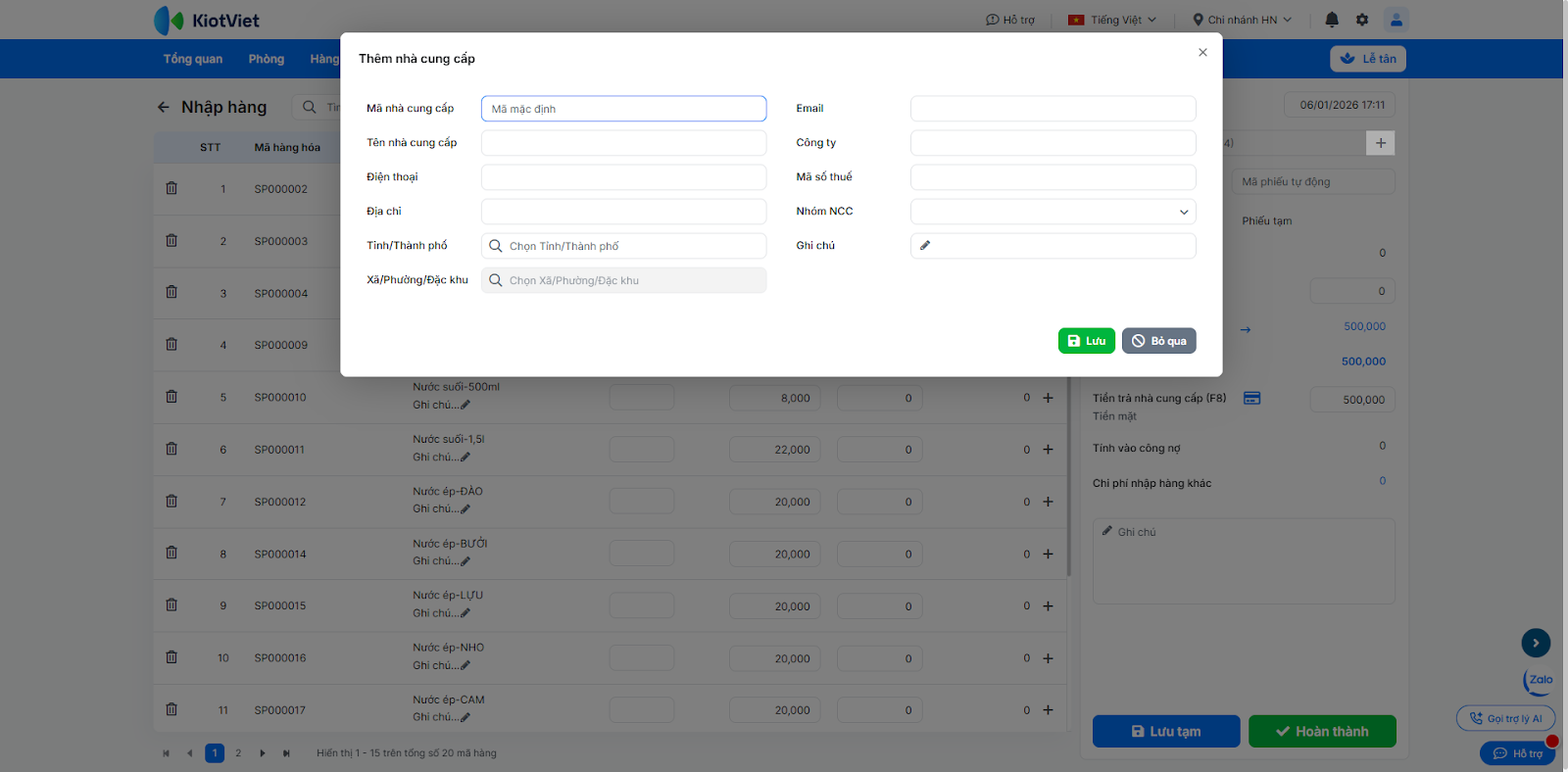Open the Phòng menu tab

(x=266, y=59)
